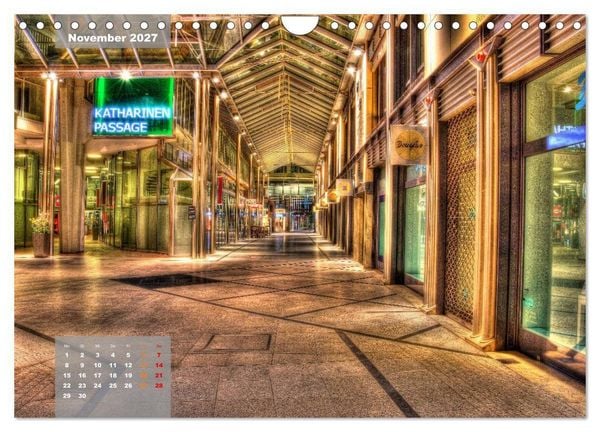
Task: Click the round Douglas shop sign
Action: (409, 145)
